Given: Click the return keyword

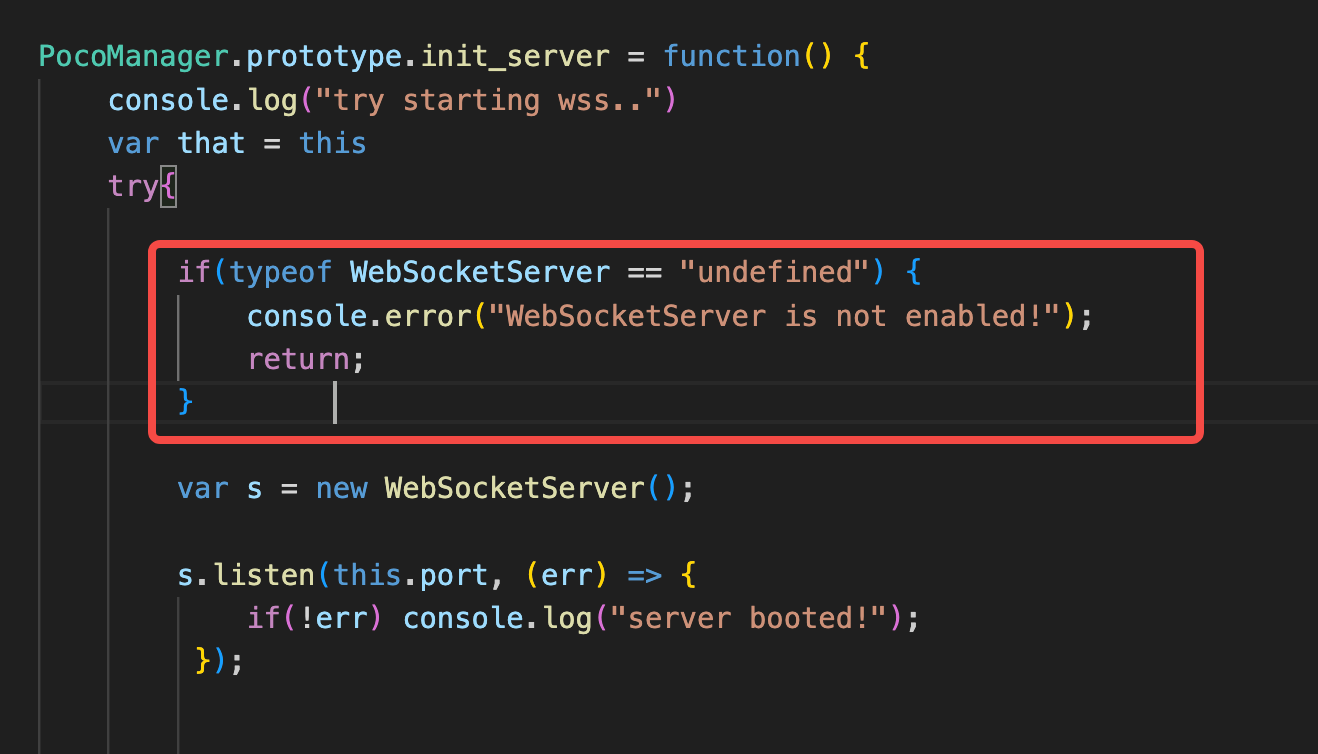Looking at the screenshot, I should click(299, 359).
